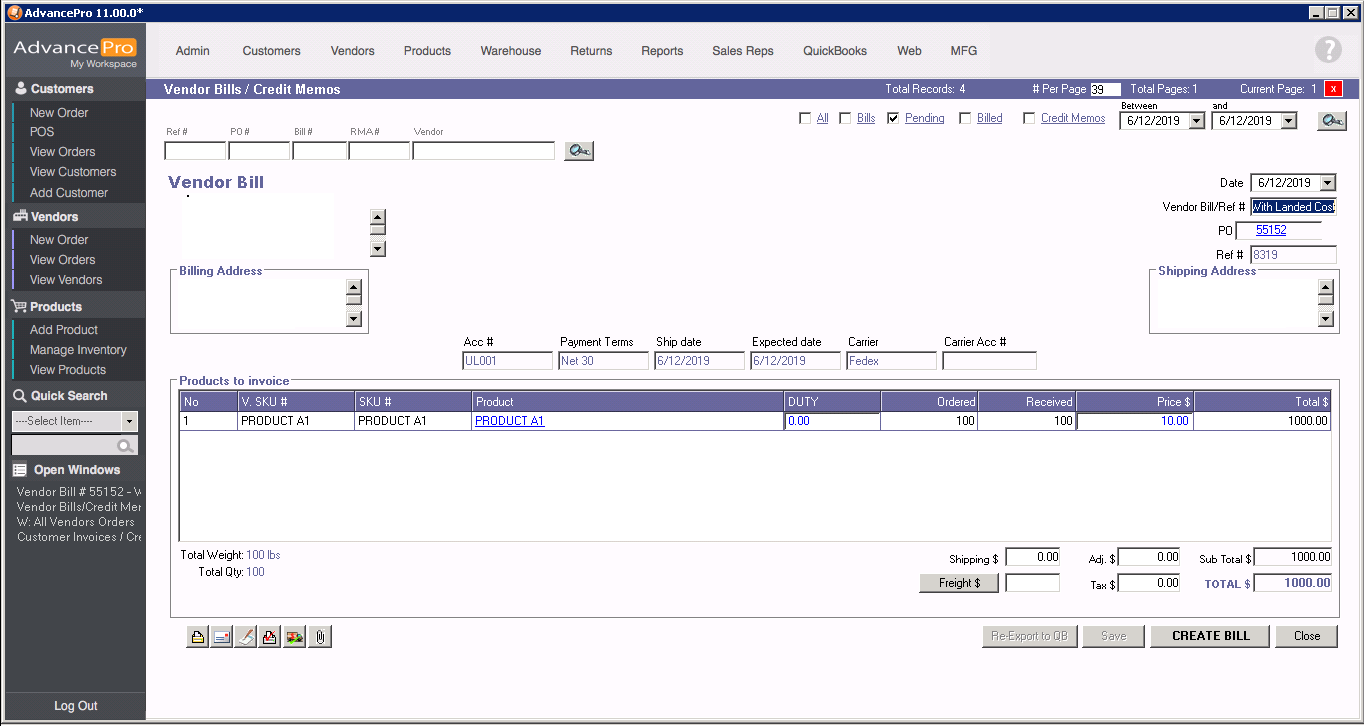Image resolution: width=1364 pixels, height=726 pixels.
Task: Click the paperclip attachment icon
Action: click(x=320, y=637)
